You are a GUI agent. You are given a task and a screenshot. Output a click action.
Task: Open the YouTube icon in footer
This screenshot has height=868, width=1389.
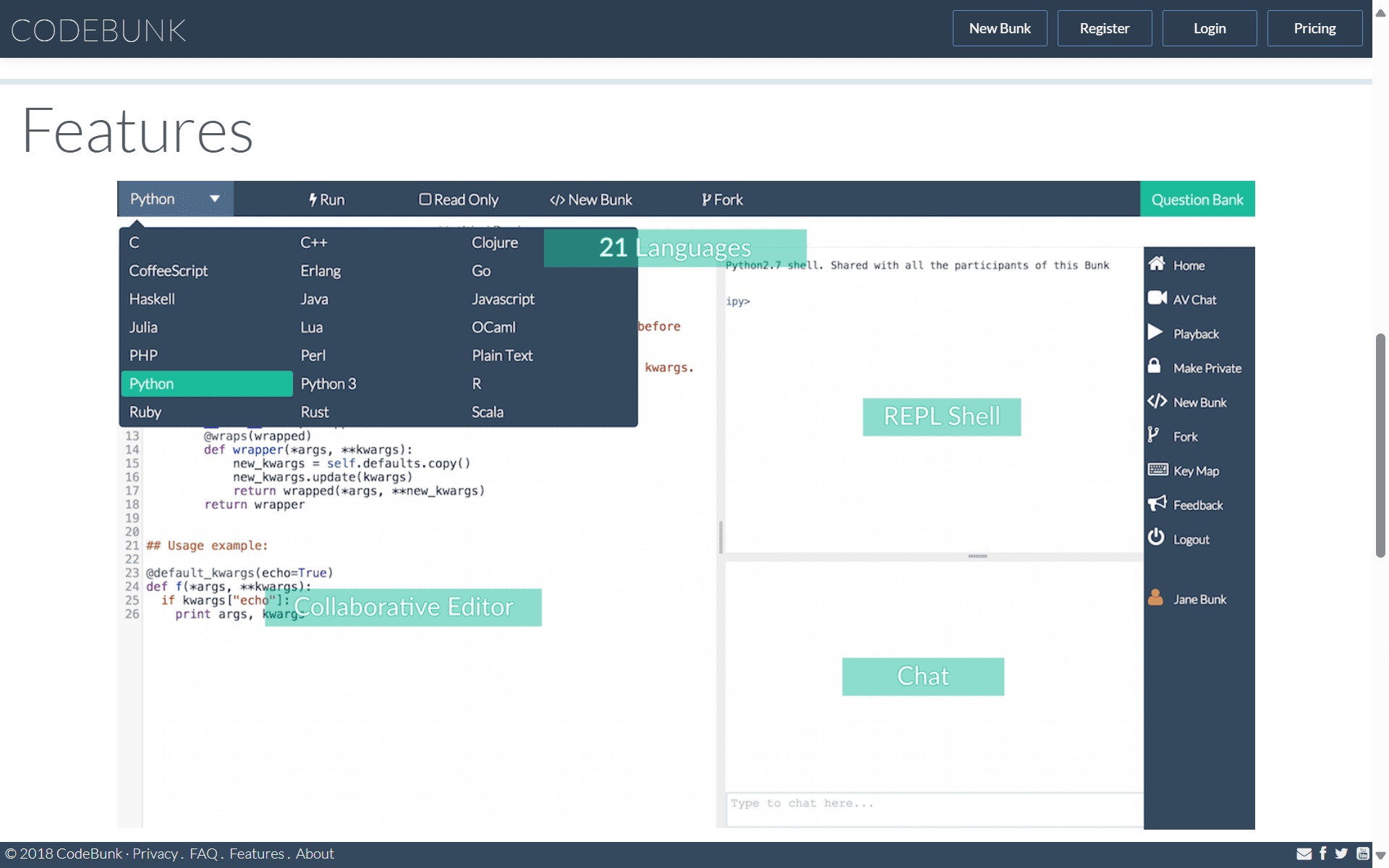(x=1363, y=854)
